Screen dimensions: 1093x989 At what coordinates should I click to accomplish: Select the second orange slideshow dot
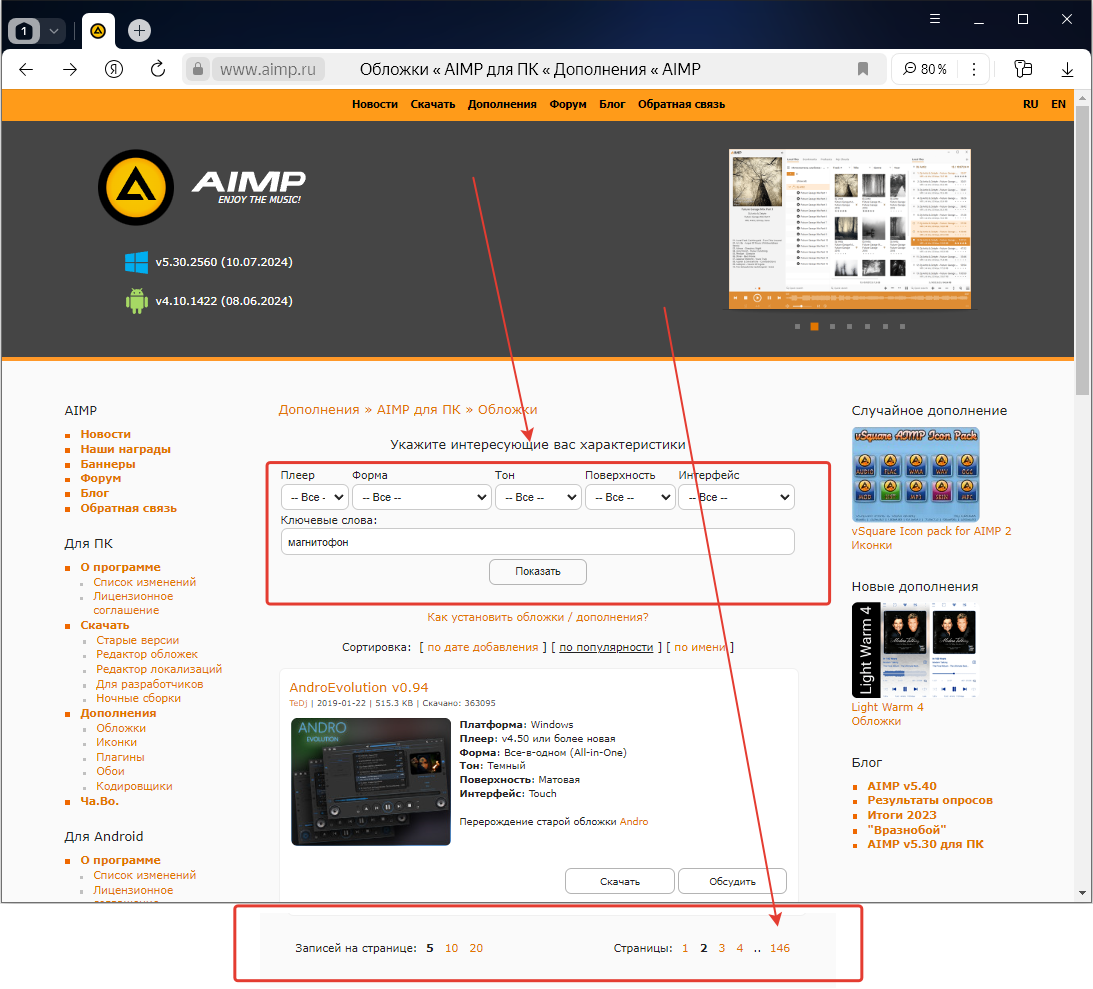tap(814, 326)
